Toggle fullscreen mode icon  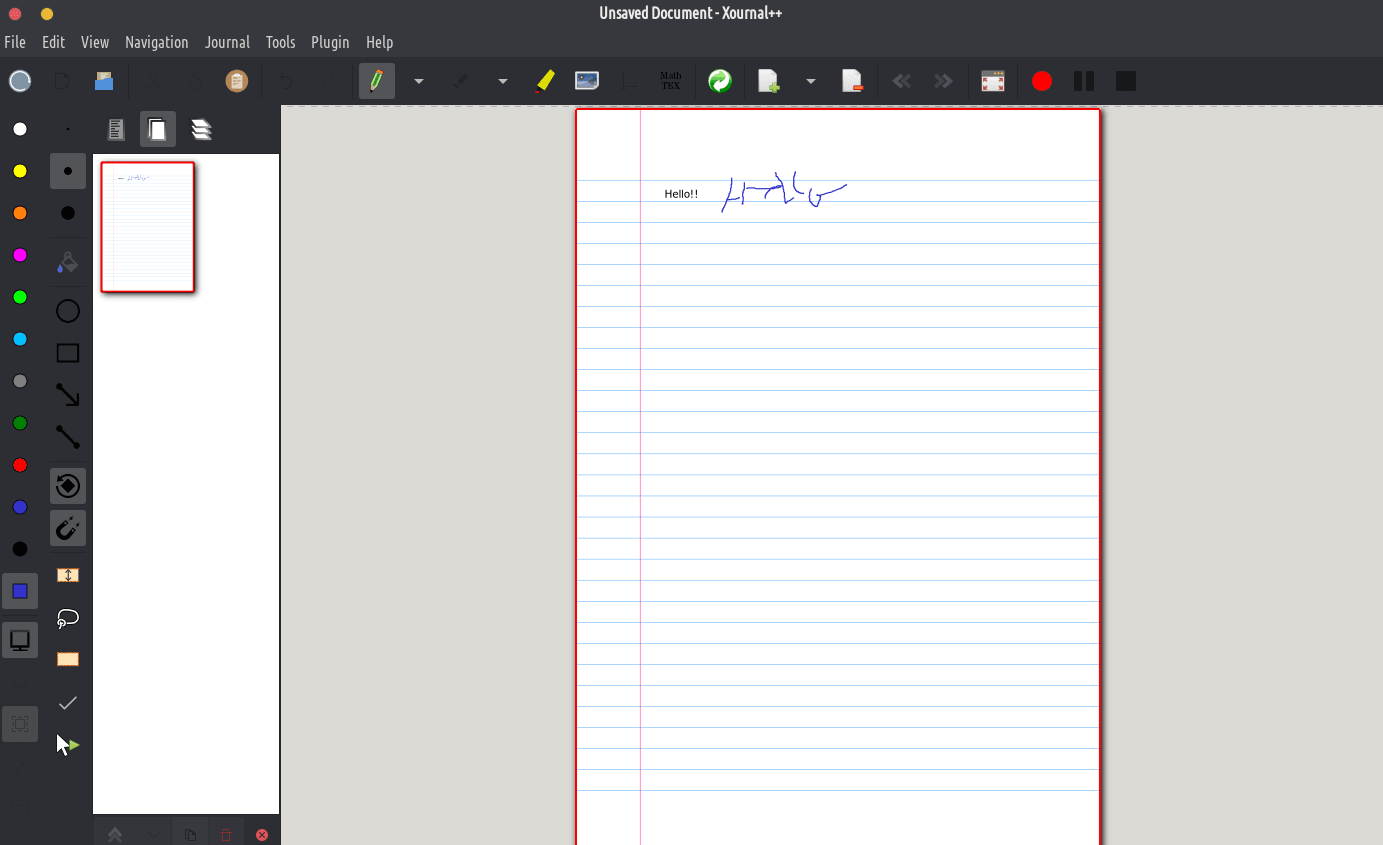(992, 81)
